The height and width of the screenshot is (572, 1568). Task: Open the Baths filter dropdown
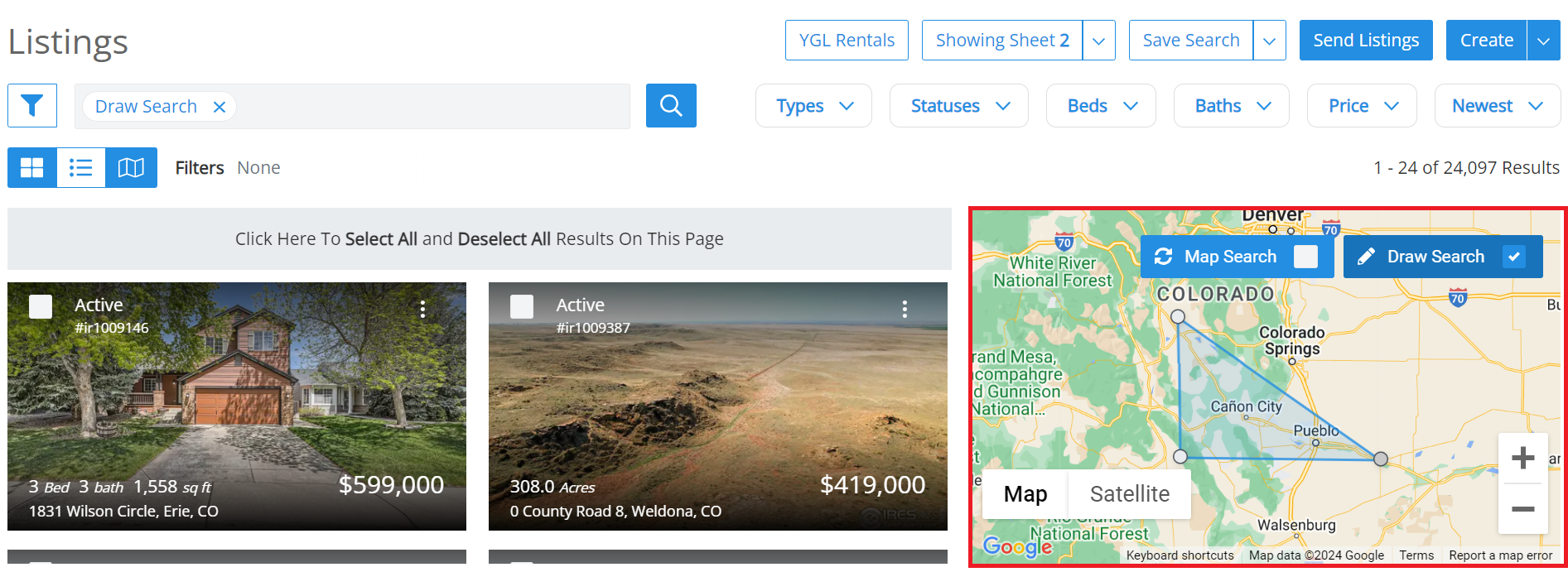1232,106
